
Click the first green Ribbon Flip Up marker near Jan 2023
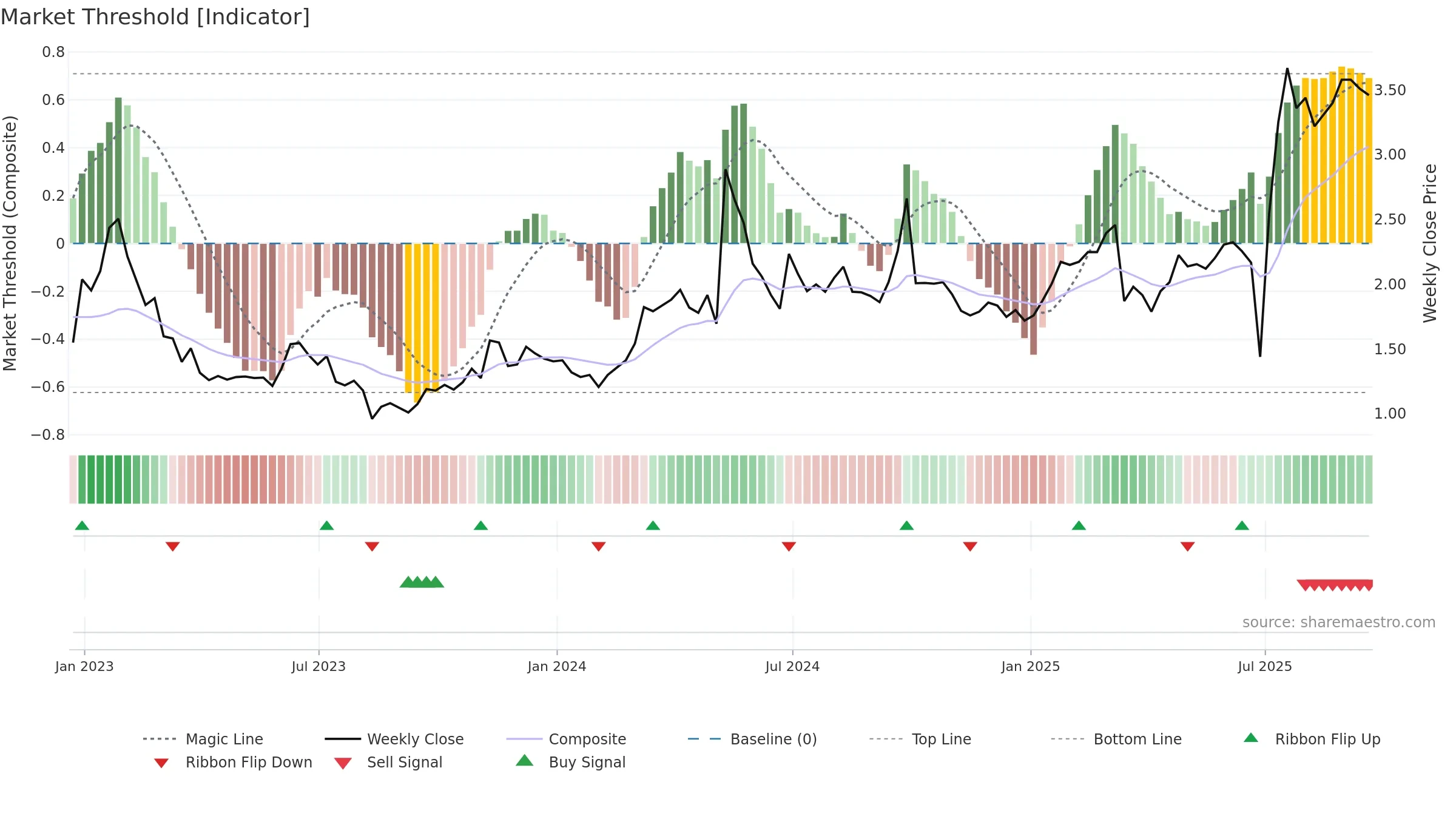[82, 525]
